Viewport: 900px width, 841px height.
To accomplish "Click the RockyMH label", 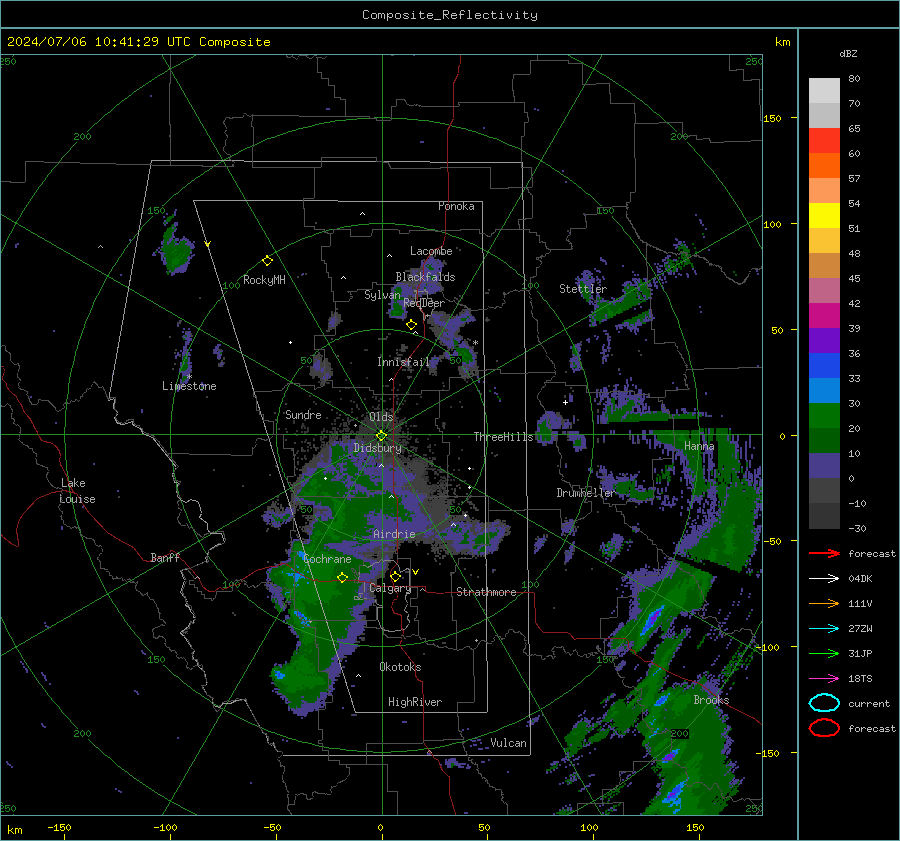I will [264, 280].
